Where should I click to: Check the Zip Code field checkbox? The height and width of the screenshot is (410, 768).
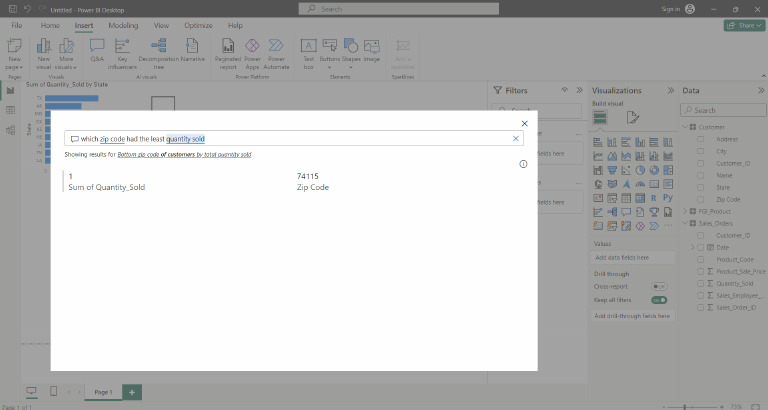[x=700, y=199]
